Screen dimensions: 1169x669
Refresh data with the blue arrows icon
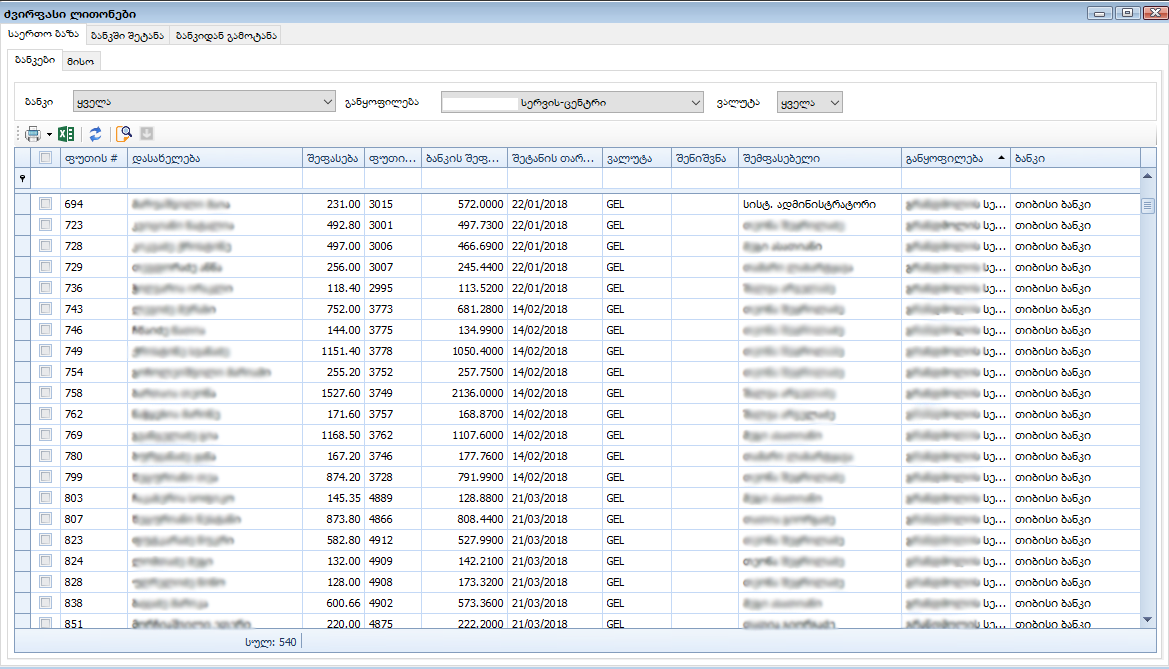click(x=95, y=134)
